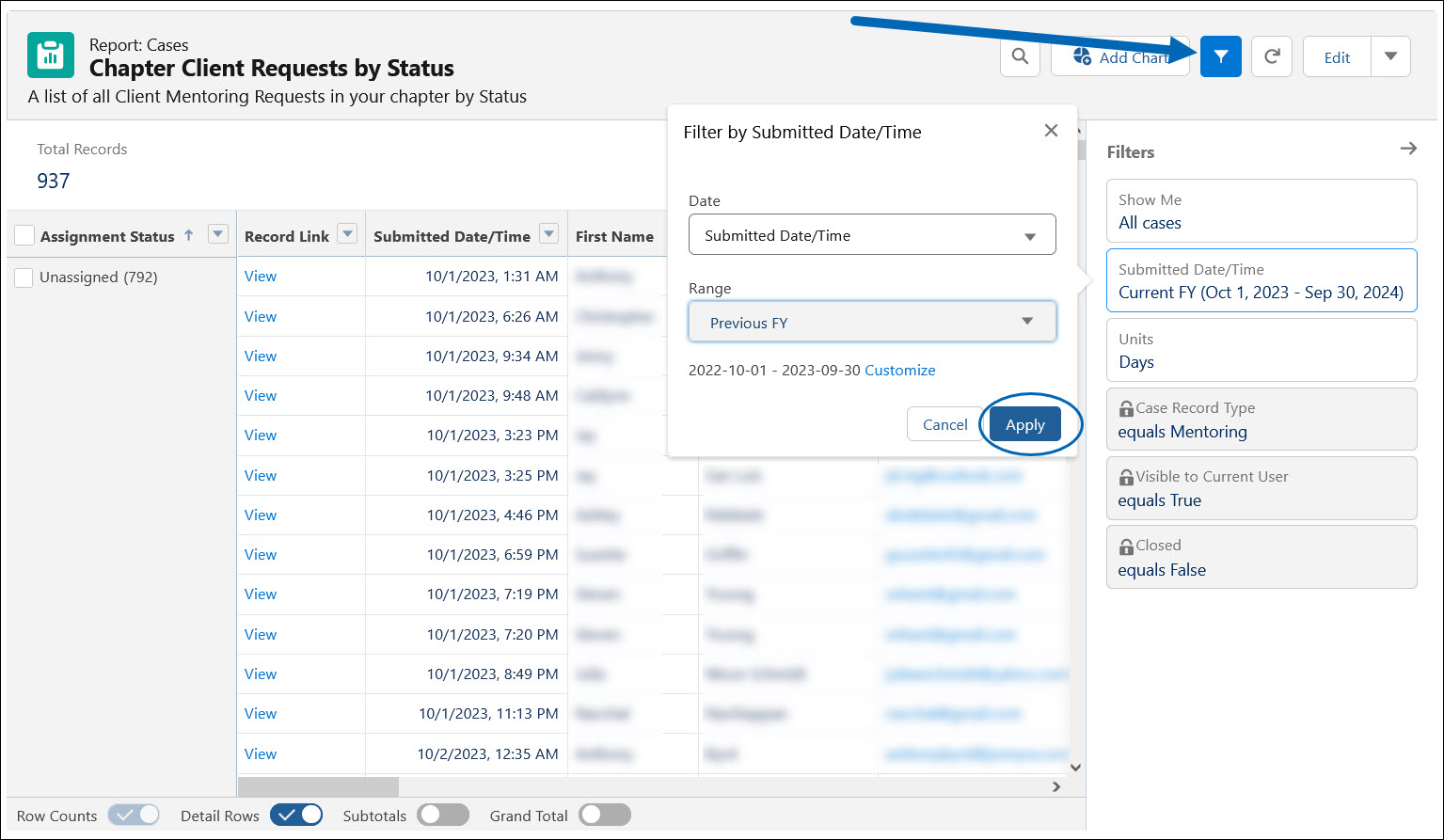Open View link for 10/1/2023, 3:25 PM
This screenshot has width=1444, height=840.
tap(261, 475)
